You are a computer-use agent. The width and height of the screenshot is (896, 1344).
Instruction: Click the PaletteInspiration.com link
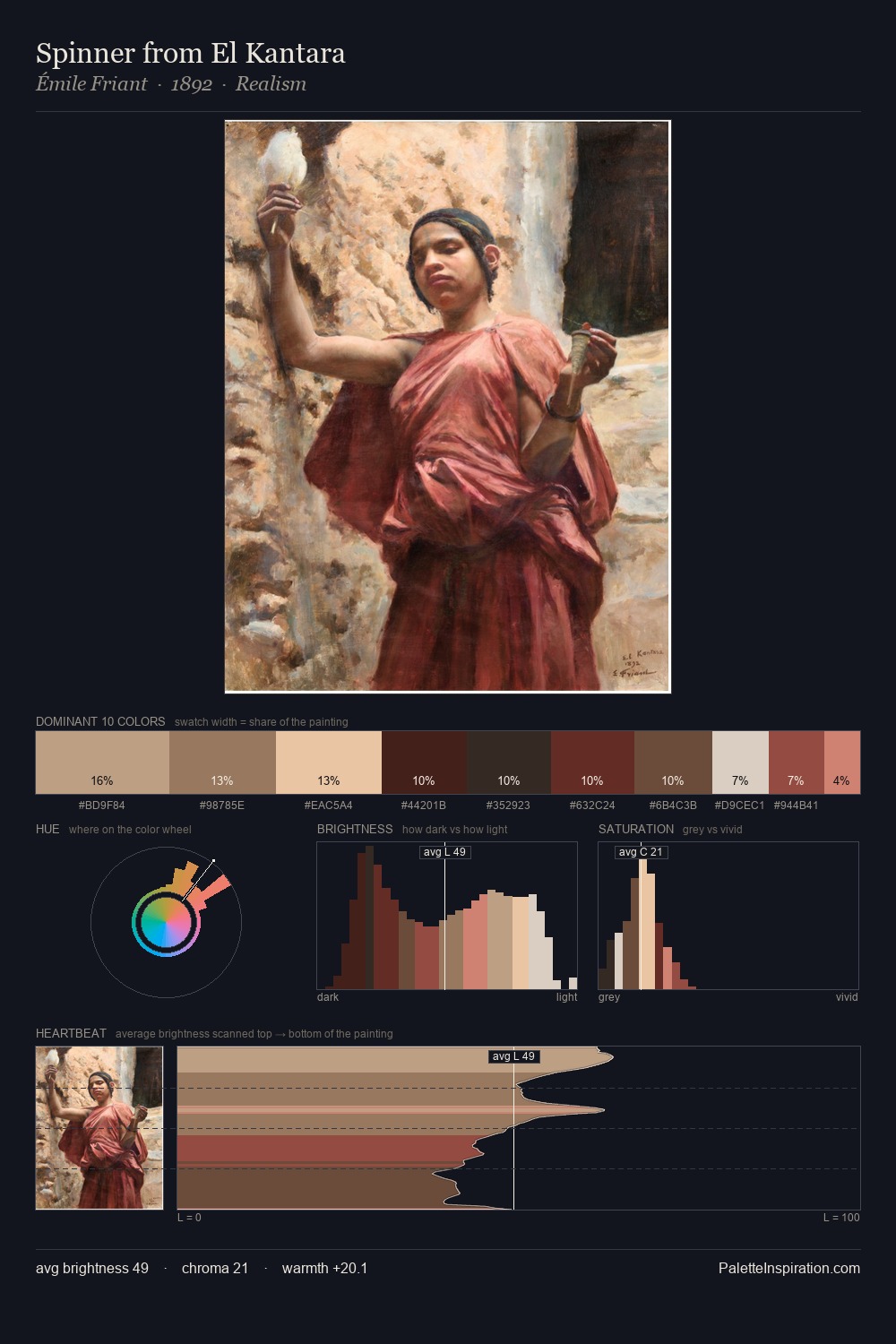[x=789, y=1269]
